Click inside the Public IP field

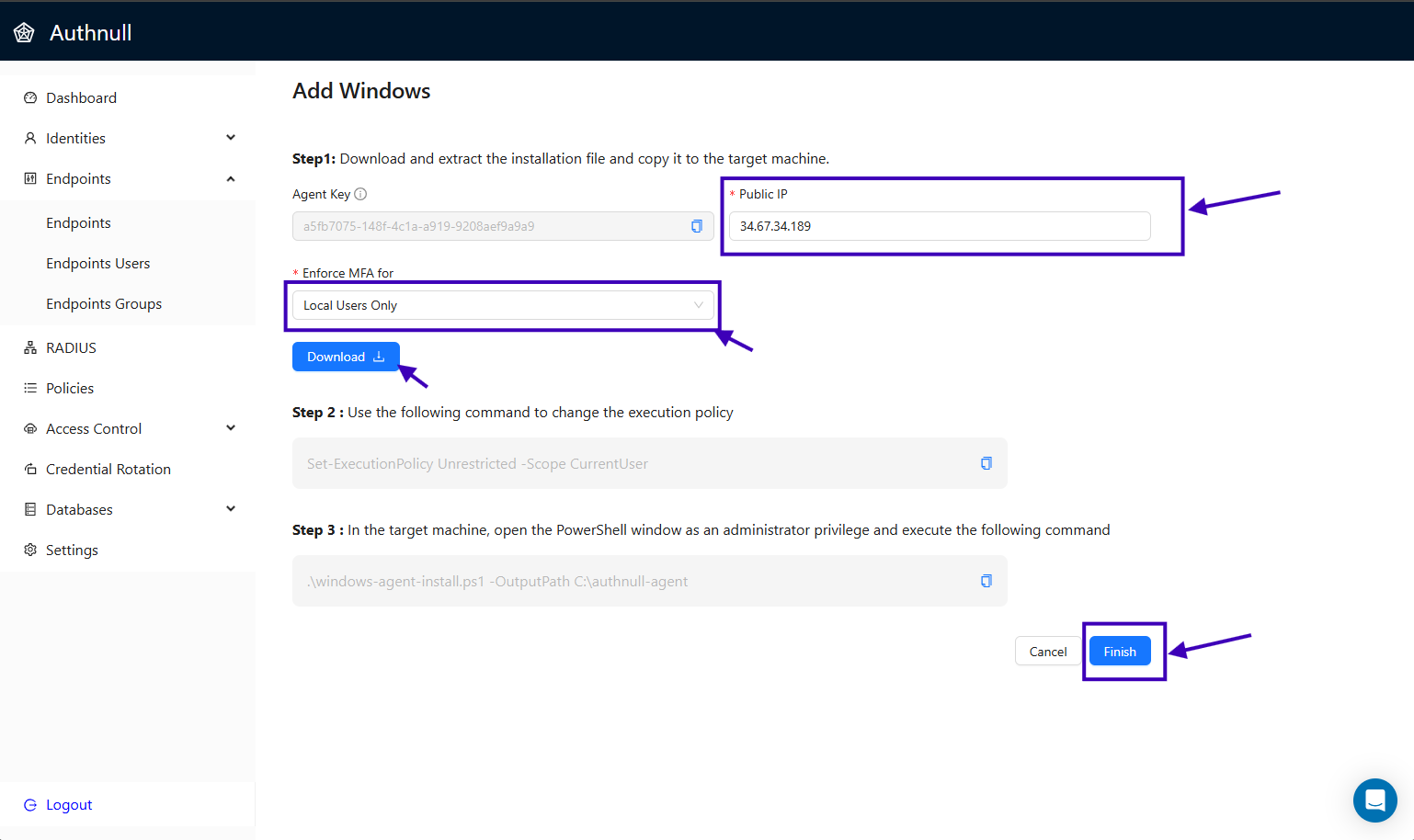pyautogui.click(x=938, y=226)
